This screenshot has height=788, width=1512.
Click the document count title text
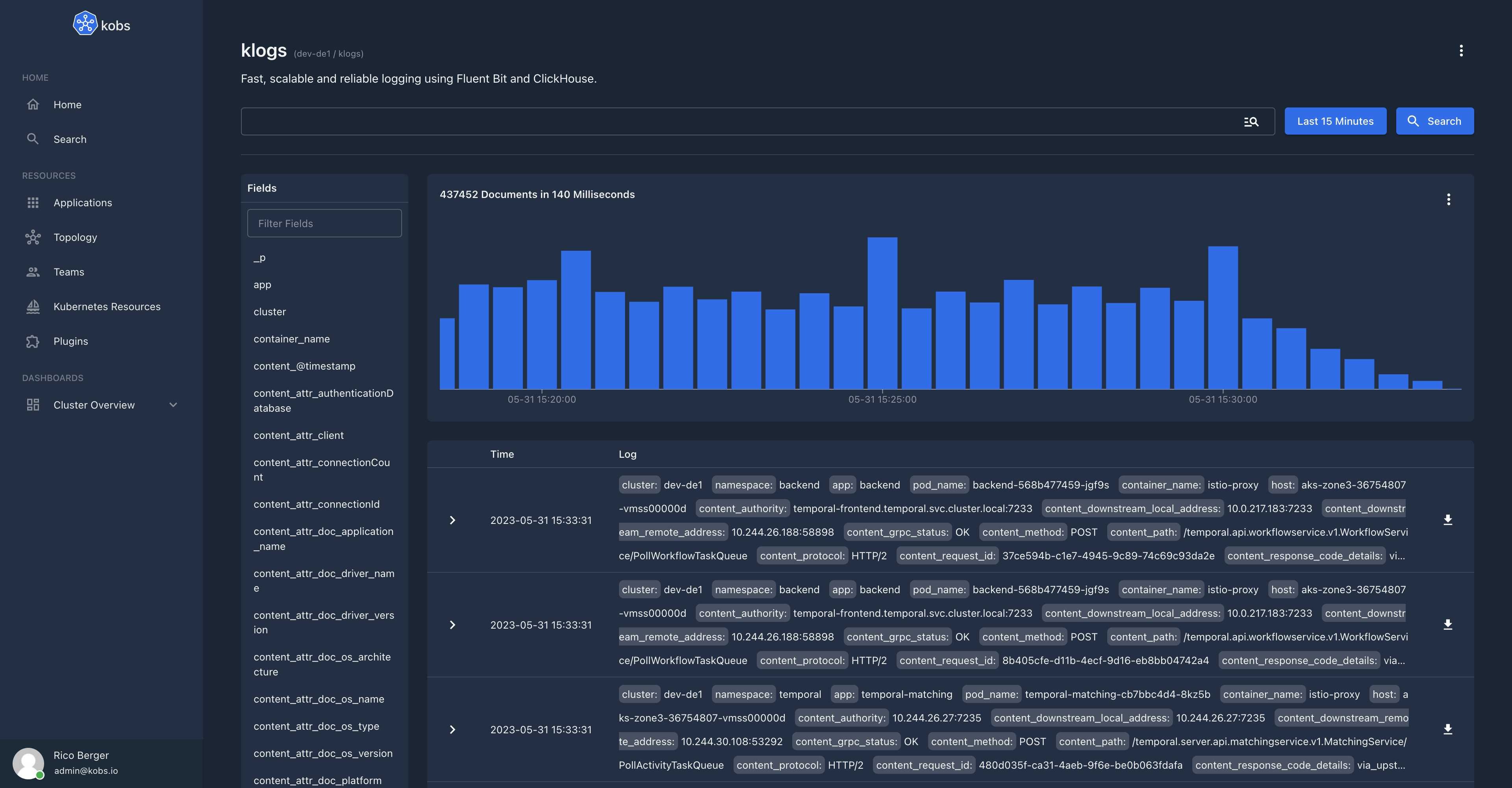[537, 194]
